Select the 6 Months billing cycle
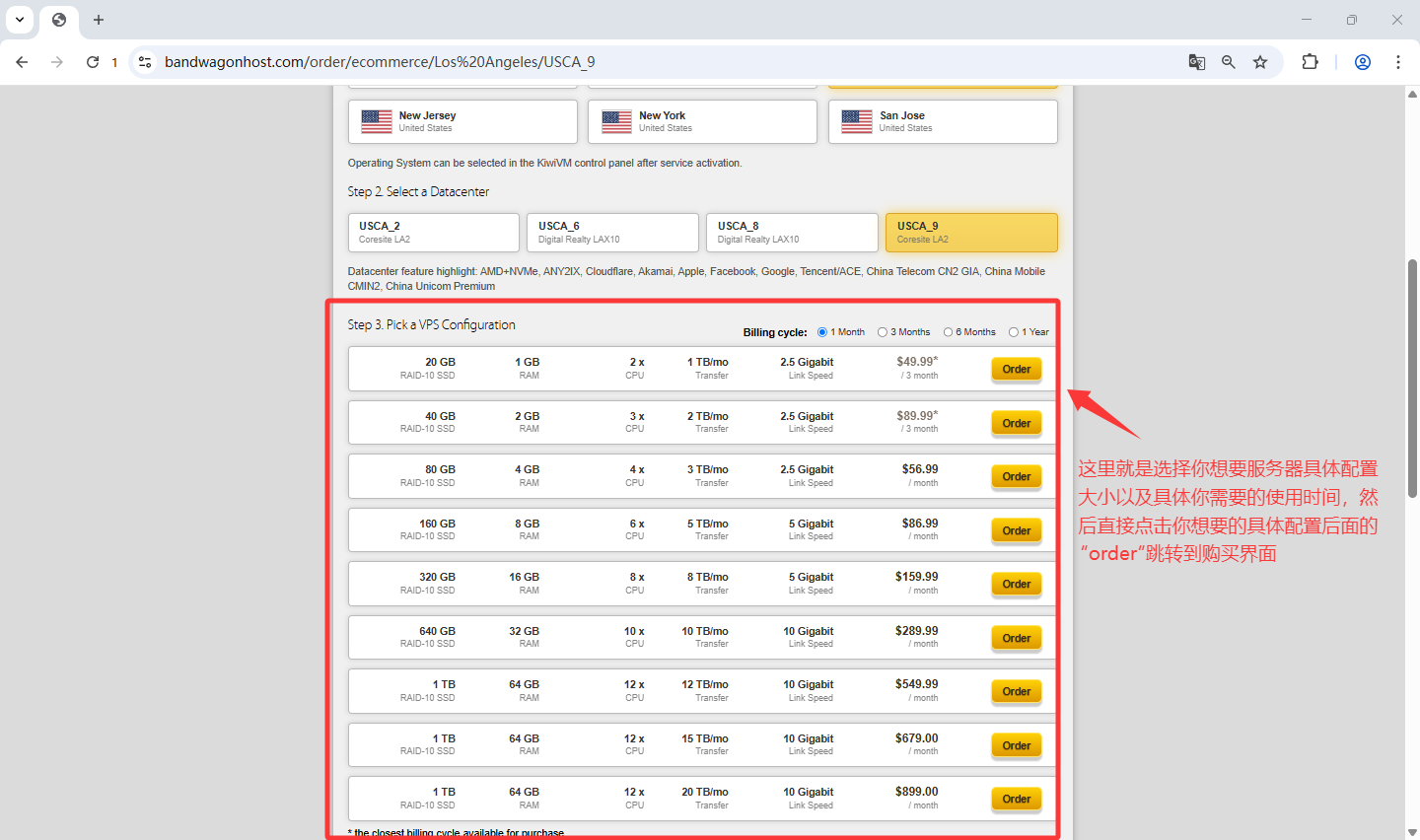This screenshot has width=1420, height=840. pyautogui.click(x=948, y=332)
